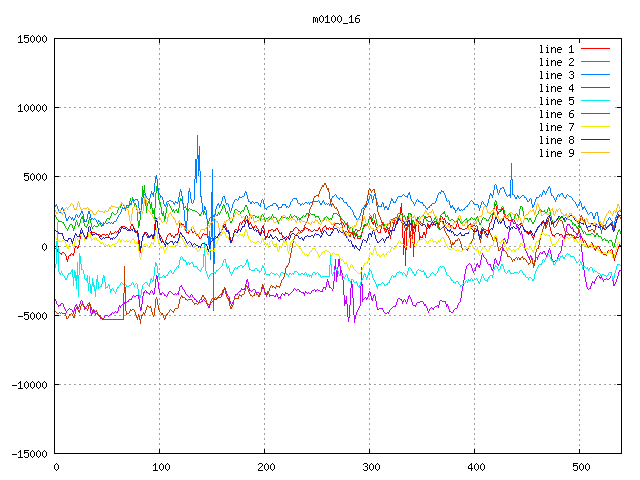Click the red line 1 legend sample

[595, 49]
